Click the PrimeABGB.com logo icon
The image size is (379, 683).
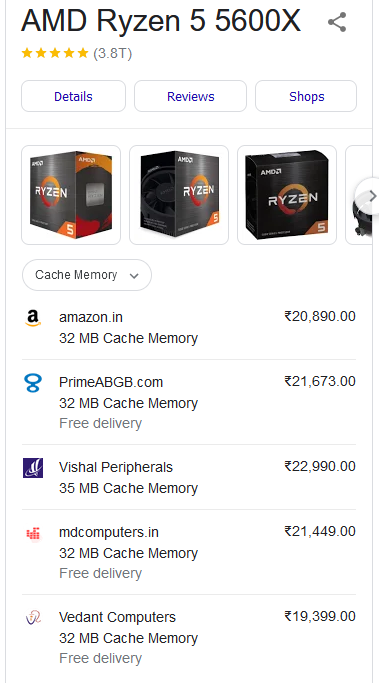coord(33,383)
